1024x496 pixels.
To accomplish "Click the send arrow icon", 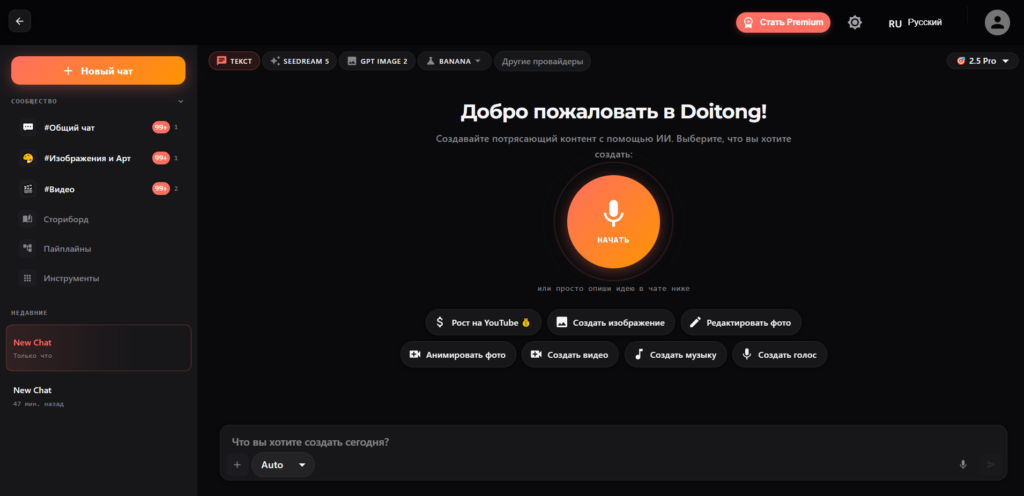I will [991, 465].
